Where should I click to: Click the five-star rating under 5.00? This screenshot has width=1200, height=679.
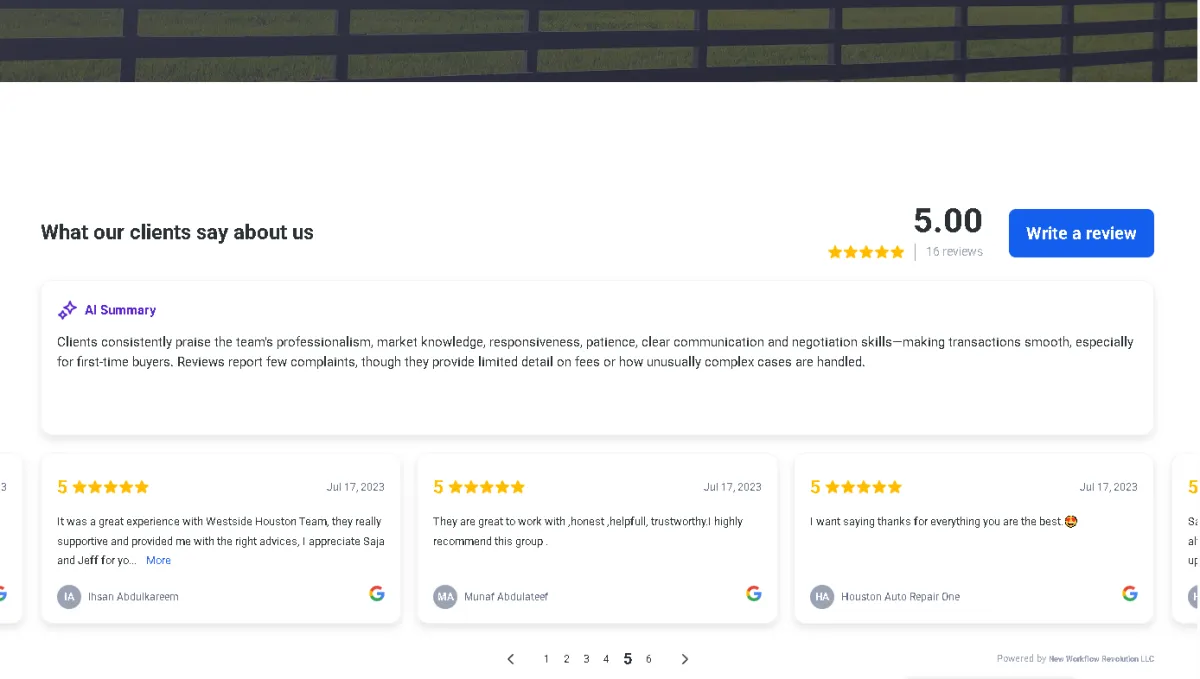coord(866,252)
